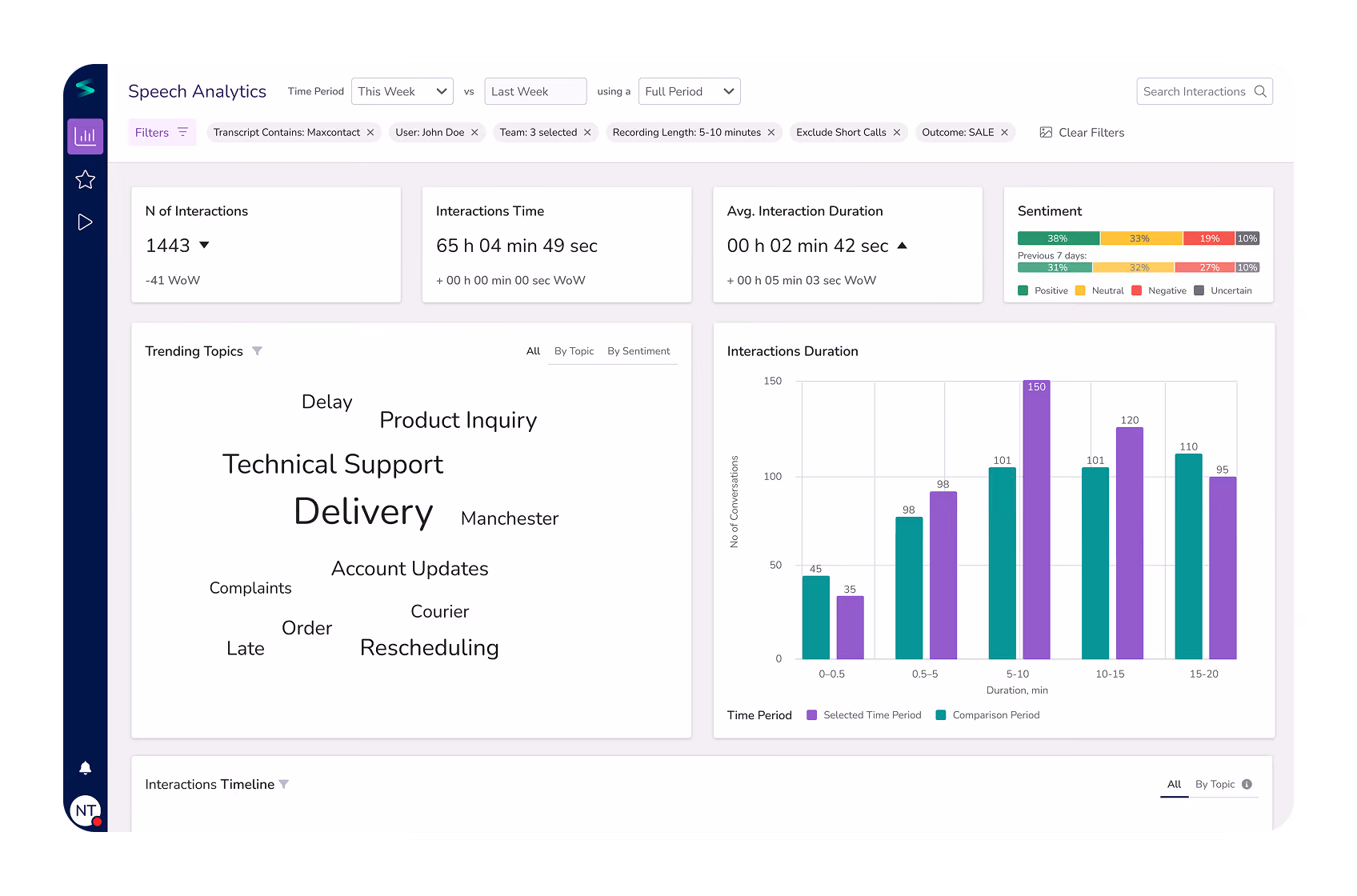The height and width of the screenshot is (896, 1357).
Task: Select By Topic tab in Trending Topics
Action: click(574, 351)
